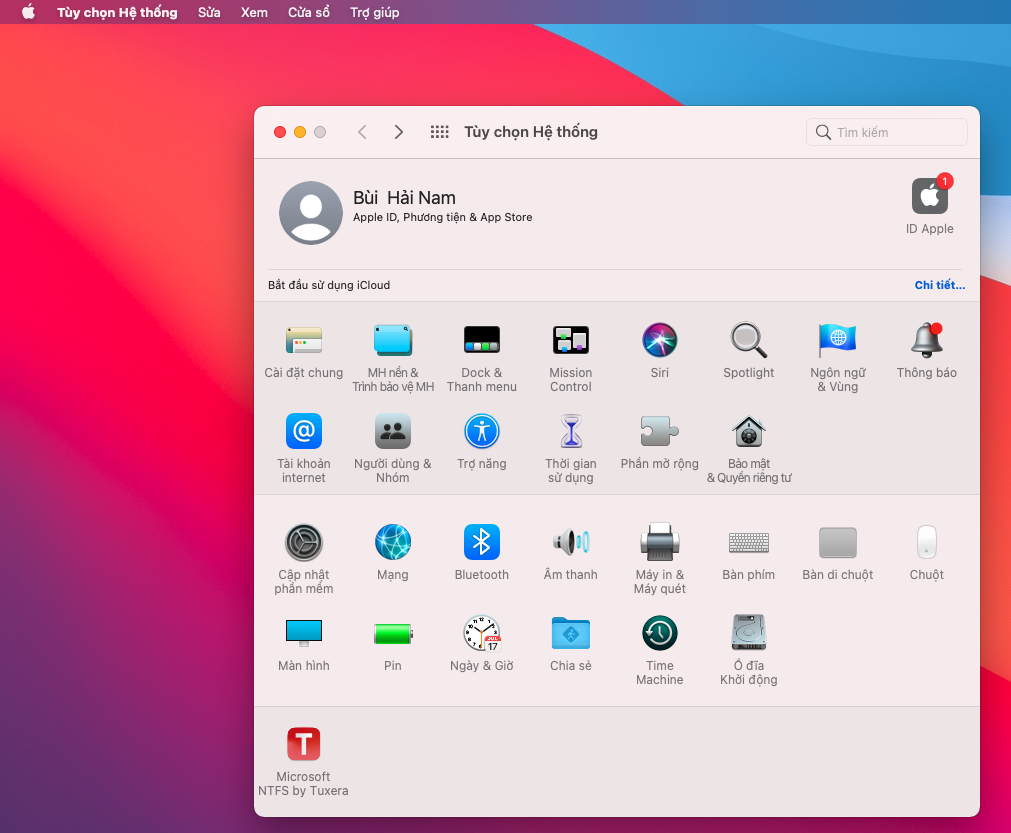
Task: Open Ngôn ngữ & Vùng settings
Action: point(838,340)
